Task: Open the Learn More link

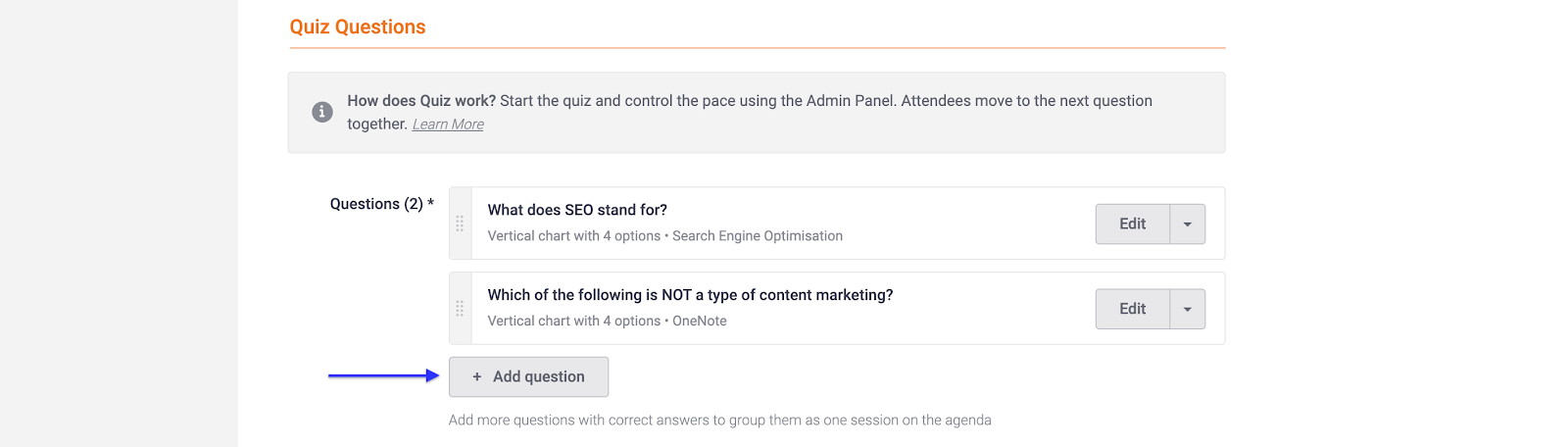Action: 448,124
